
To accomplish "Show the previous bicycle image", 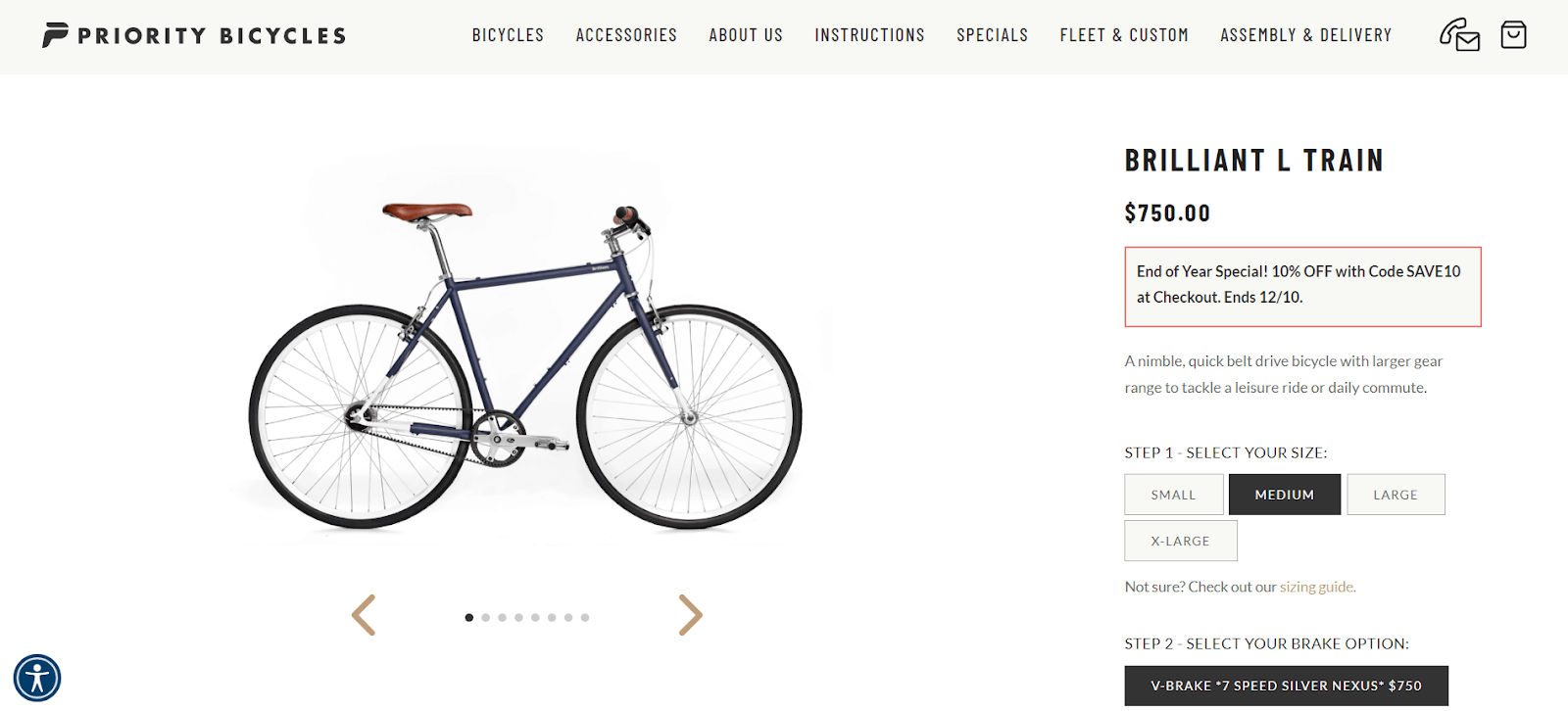I will 364,615.
